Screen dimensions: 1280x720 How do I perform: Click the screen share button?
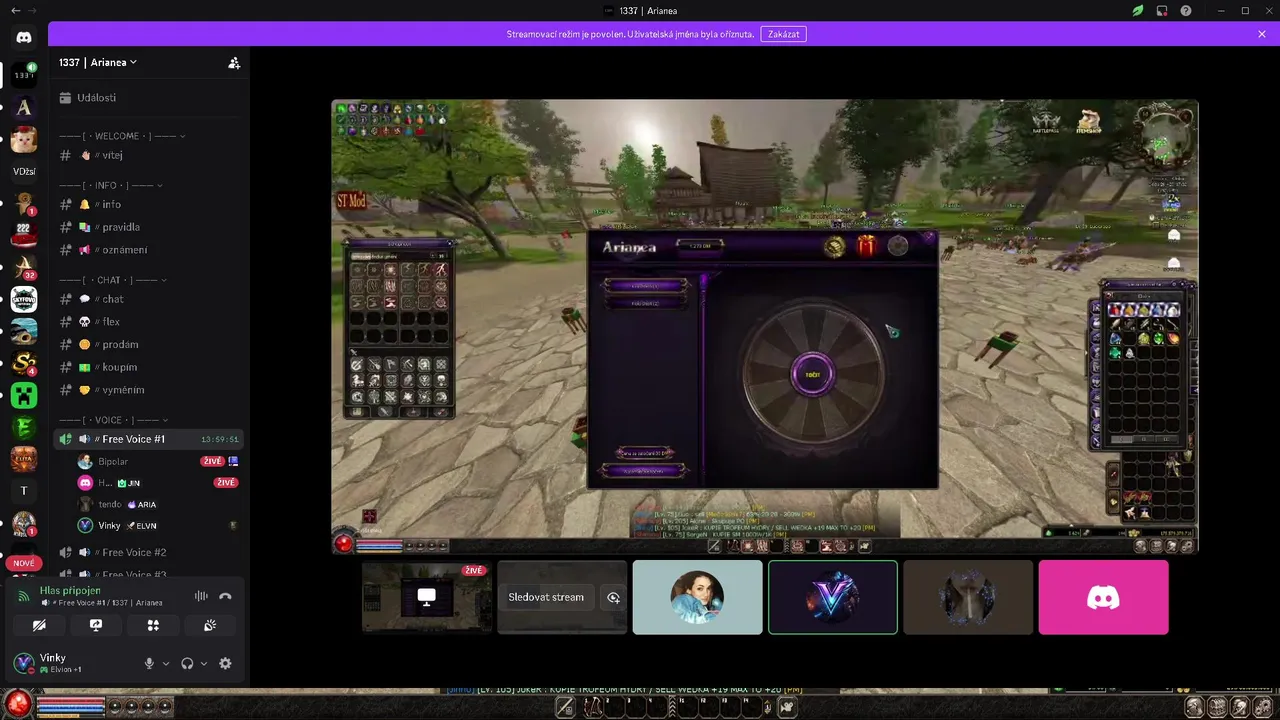click(96, 625)
